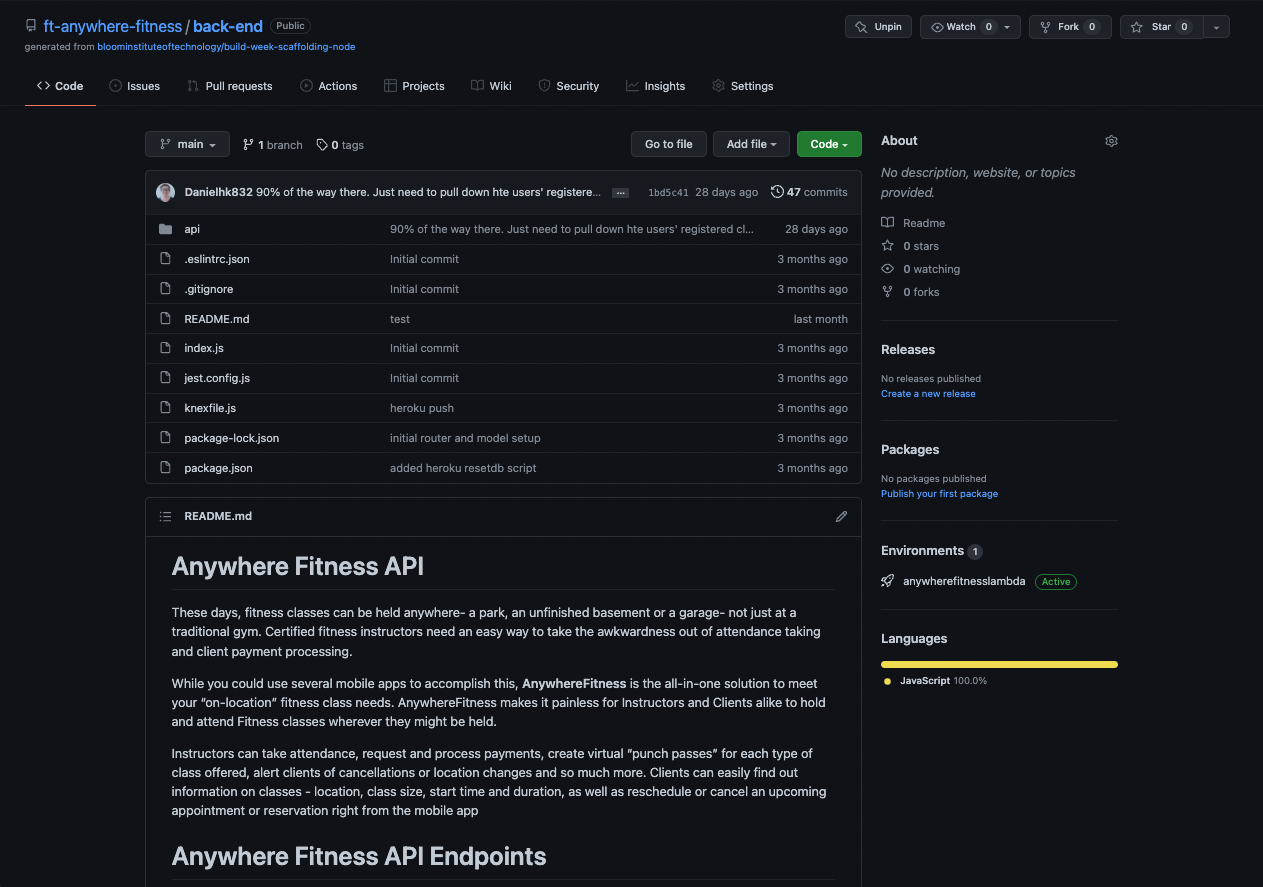Open commit hash 1bd5c41

668,192
